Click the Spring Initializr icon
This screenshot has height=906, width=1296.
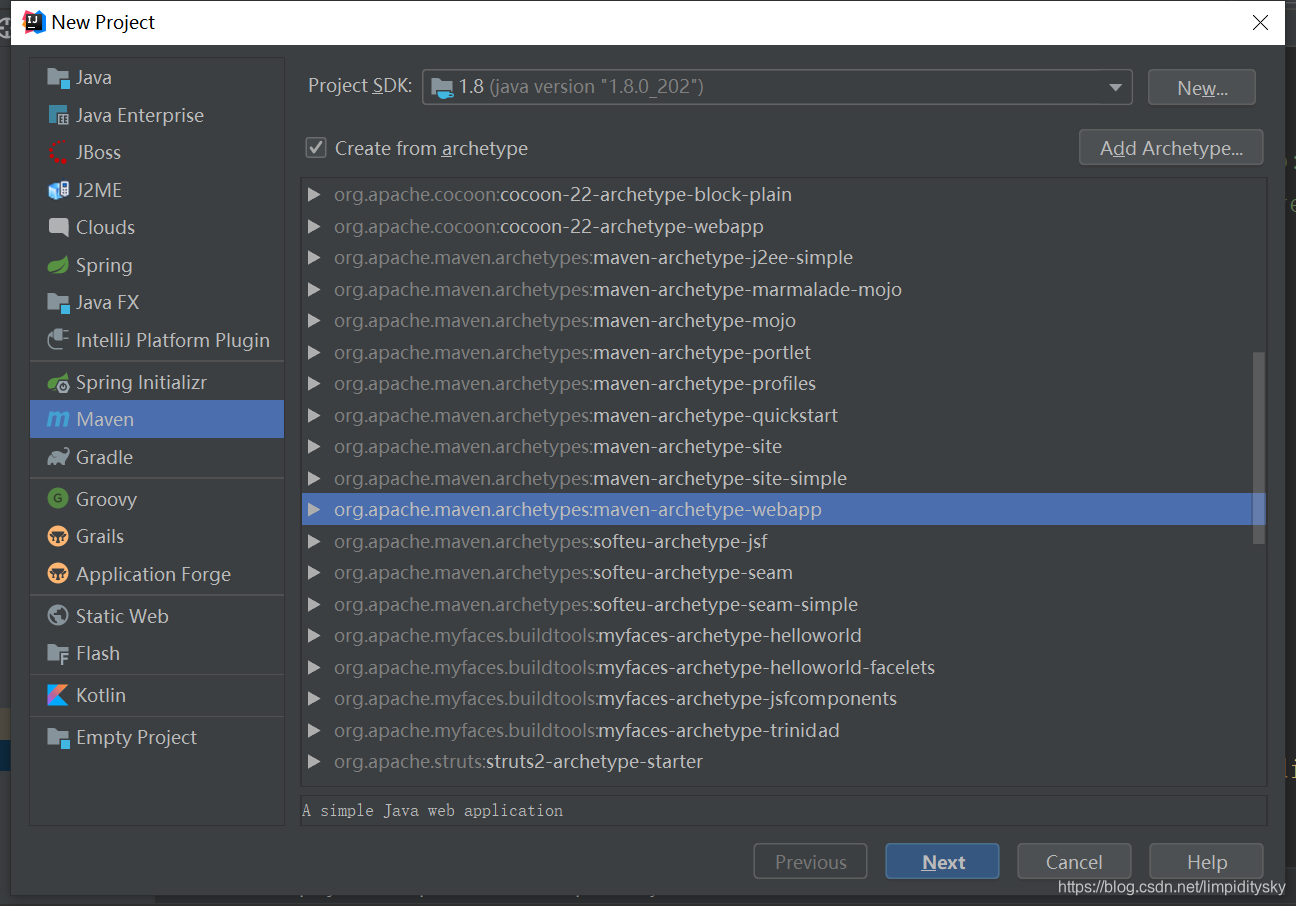58,382
